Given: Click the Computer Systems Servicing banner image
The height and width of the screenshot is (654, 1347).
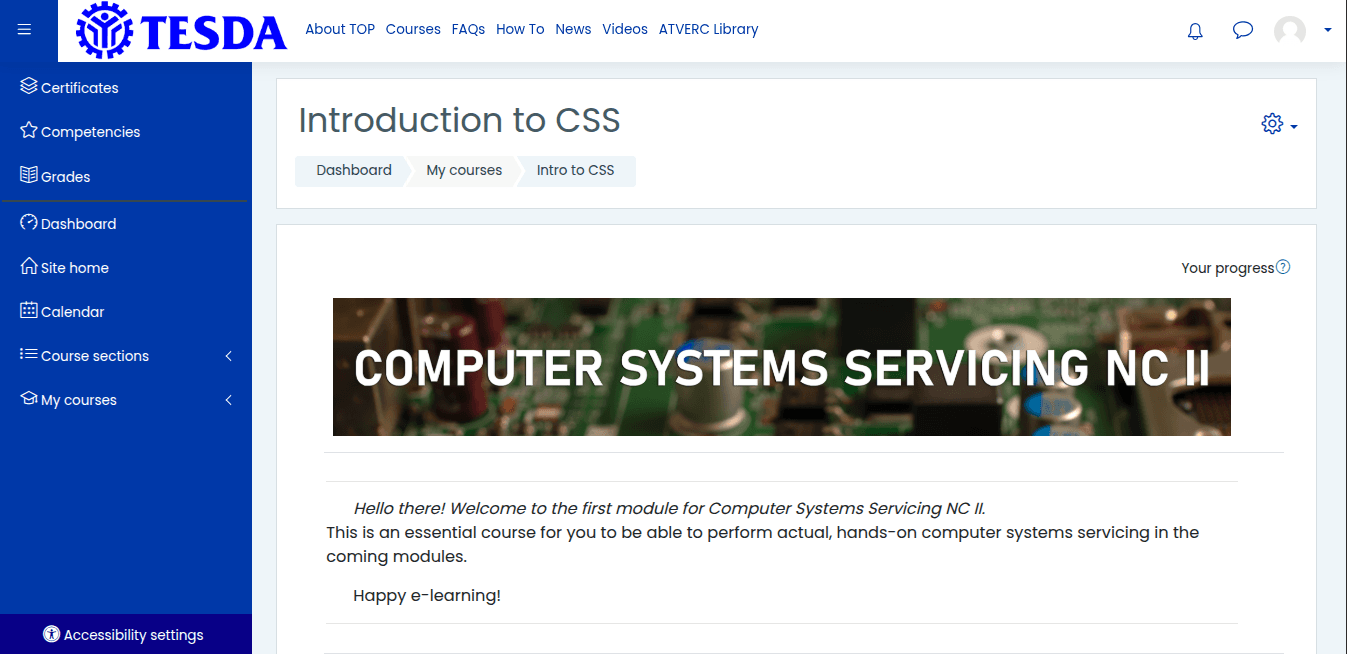Looking at the screenshot, I should (782, 367).
